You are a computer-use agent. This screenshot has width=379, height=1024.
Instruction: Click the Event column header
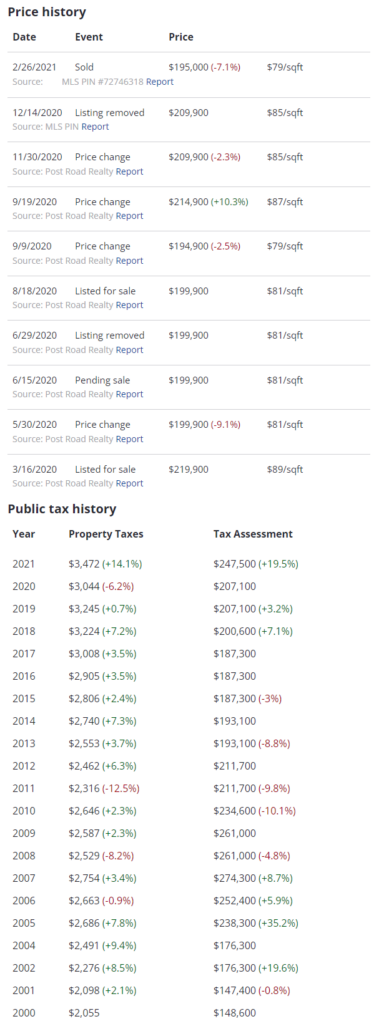89,37
